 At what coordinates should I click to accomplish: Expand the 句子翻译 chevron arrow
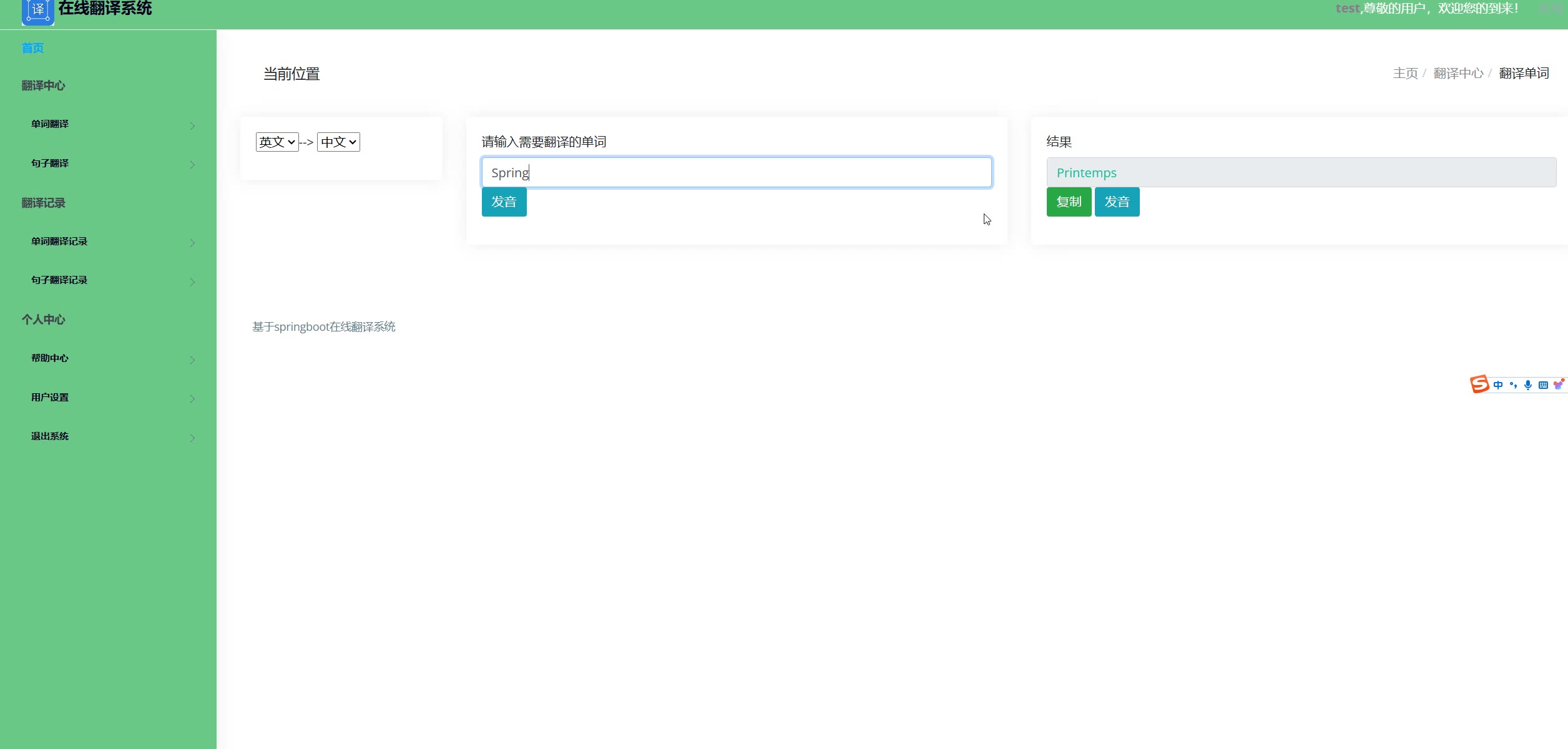coord(192,165)
